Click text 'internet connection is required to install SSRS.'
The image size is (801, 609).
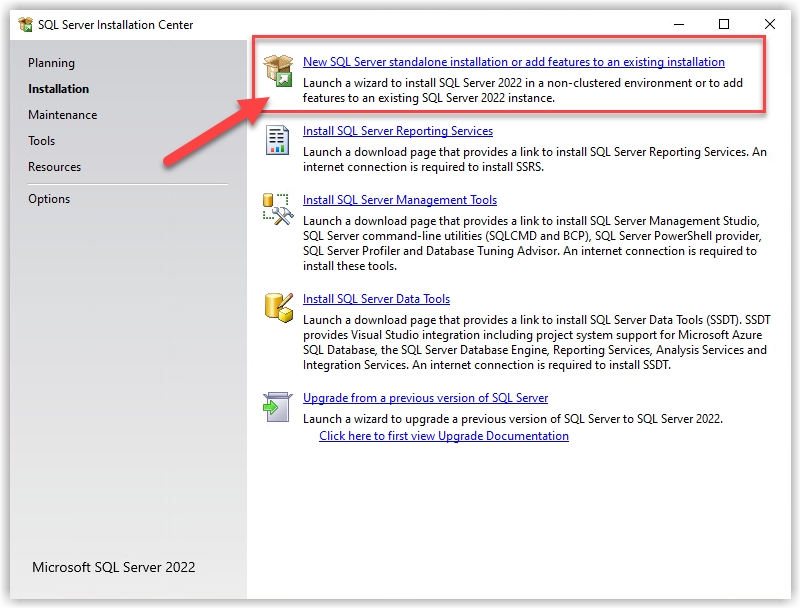tap(423, 167)
